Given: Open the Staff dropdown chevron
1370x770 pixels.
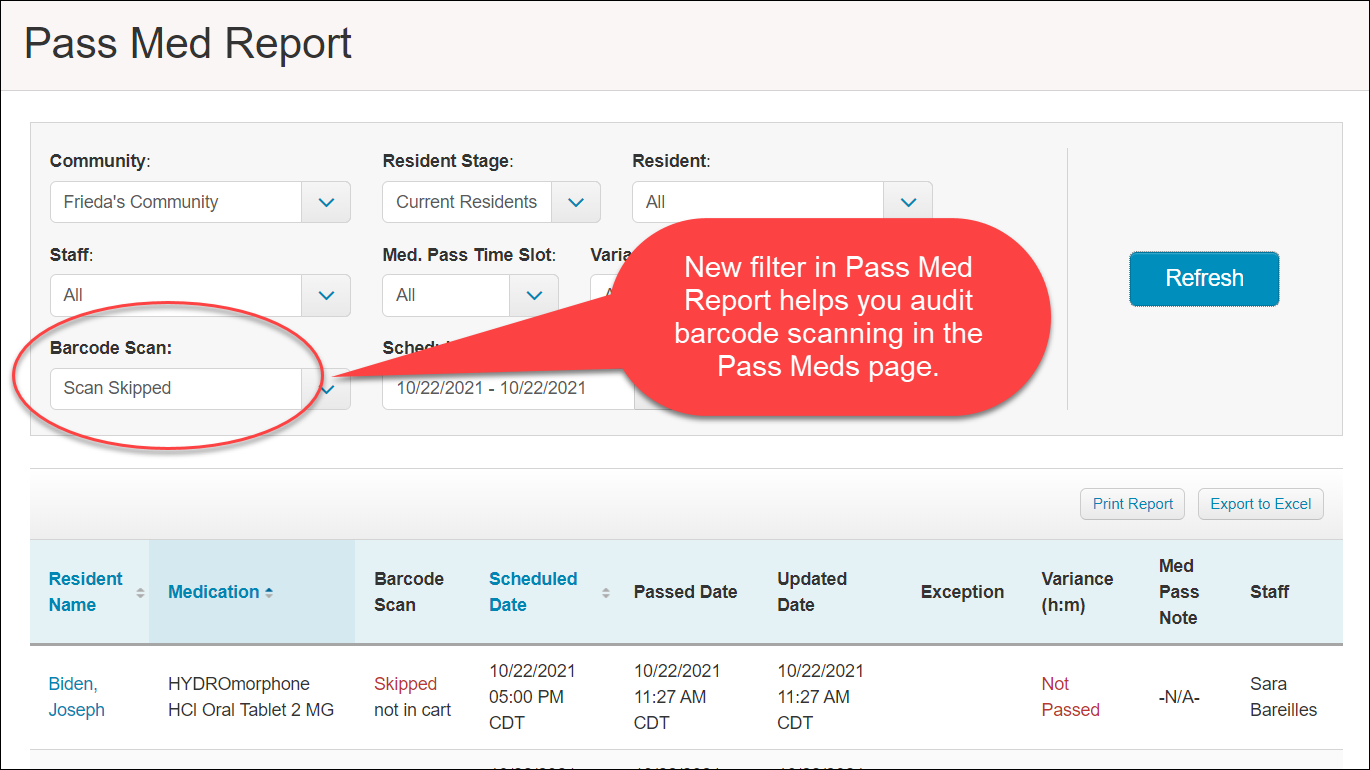Looking at the screenshot, I should (x=326, y=295).
